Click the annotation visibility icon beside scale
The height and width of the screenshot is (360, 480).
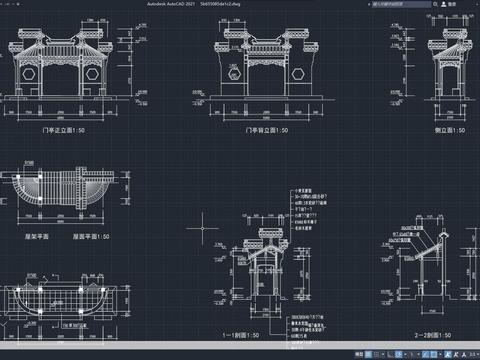coord(464,354)
